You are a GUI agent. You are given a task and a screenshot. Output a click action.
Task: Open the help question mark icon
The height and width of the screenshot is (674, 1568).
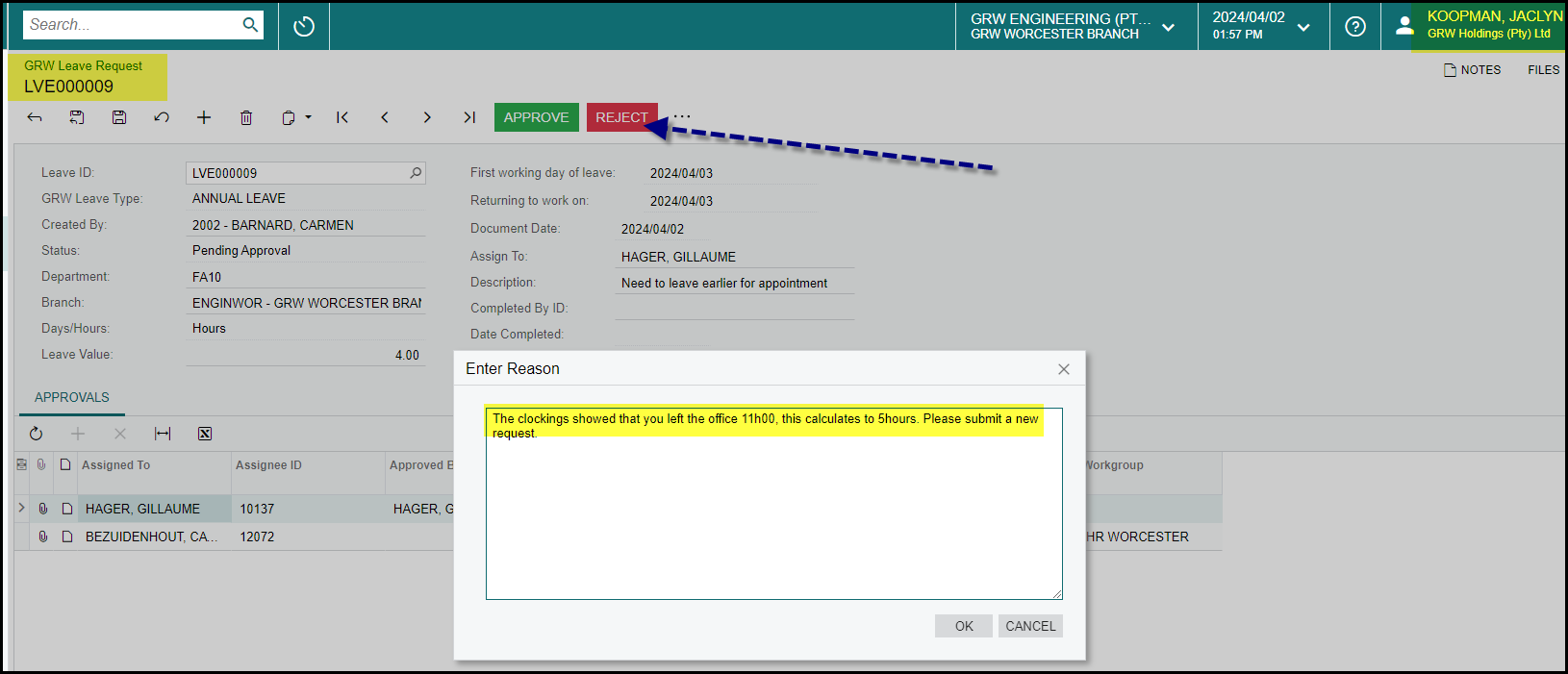1355,27
